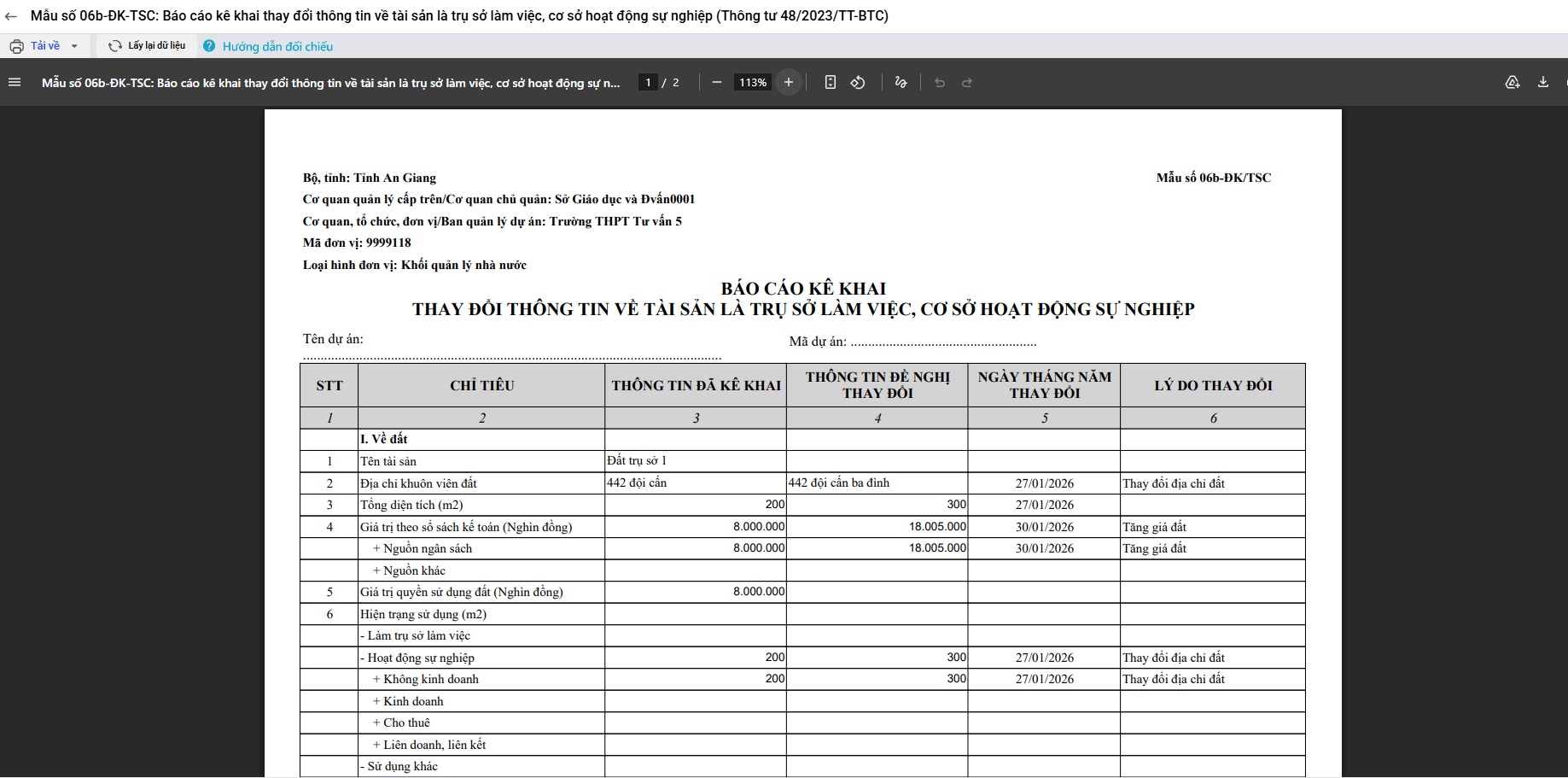Open the Hướng dẫn đối chiếu link
The width and height of the screenshot is (1568, 778).
click(x=277, y=47)
